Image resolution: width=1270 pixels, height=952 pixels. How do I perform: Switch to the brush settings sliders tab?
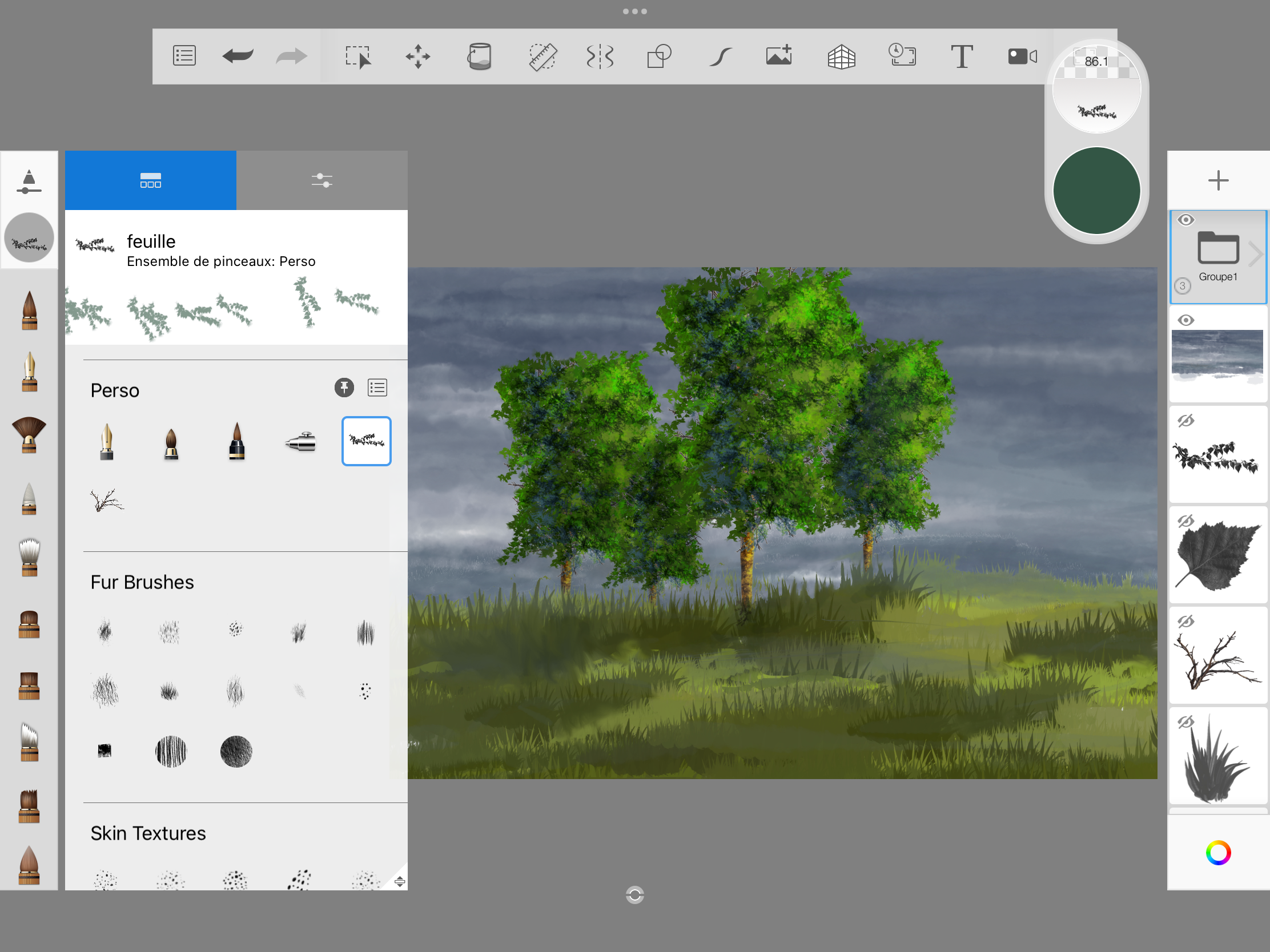pyautogui.click(x=321, y=180)
